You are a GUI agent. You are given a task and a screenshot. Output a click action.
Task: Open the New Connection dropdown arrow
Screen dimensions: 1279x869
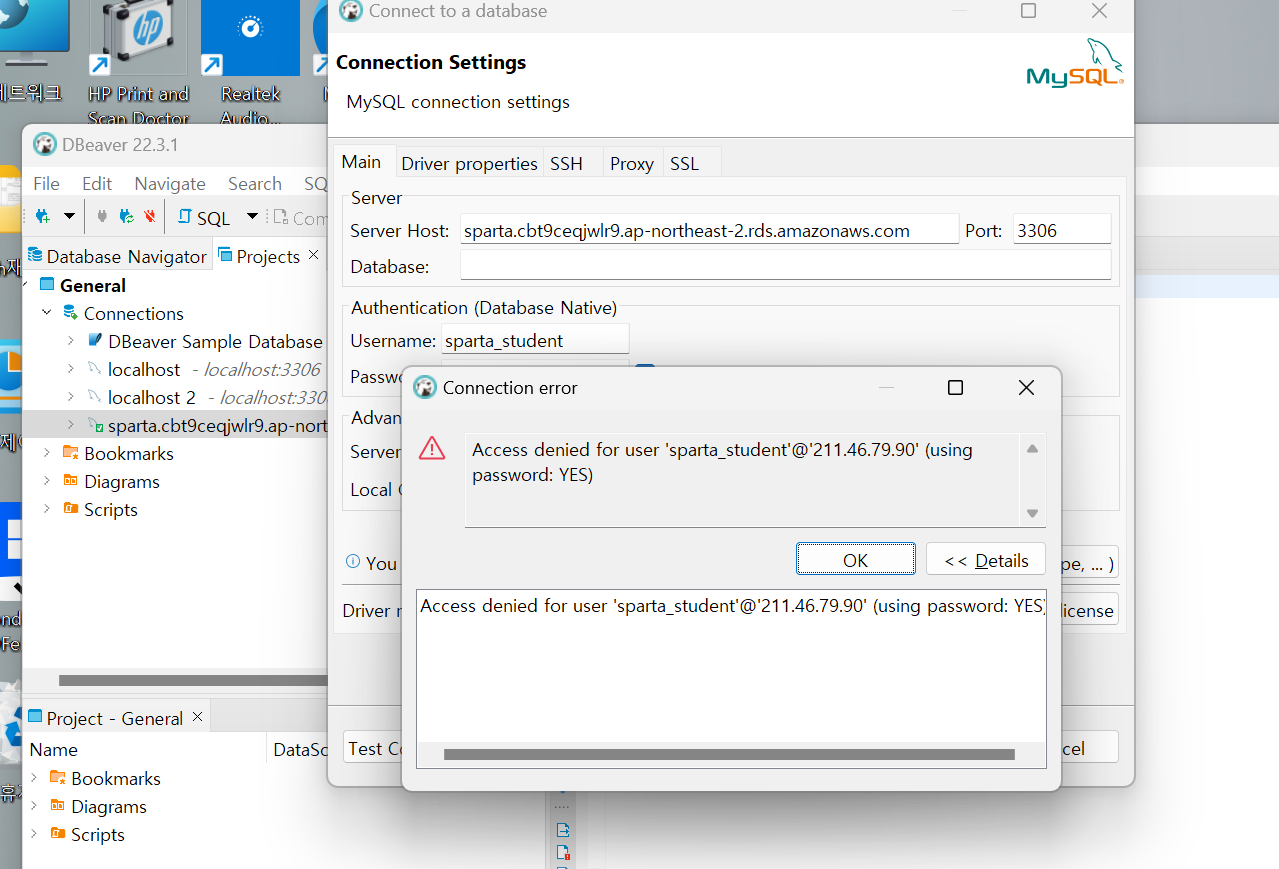coord(69,216)
